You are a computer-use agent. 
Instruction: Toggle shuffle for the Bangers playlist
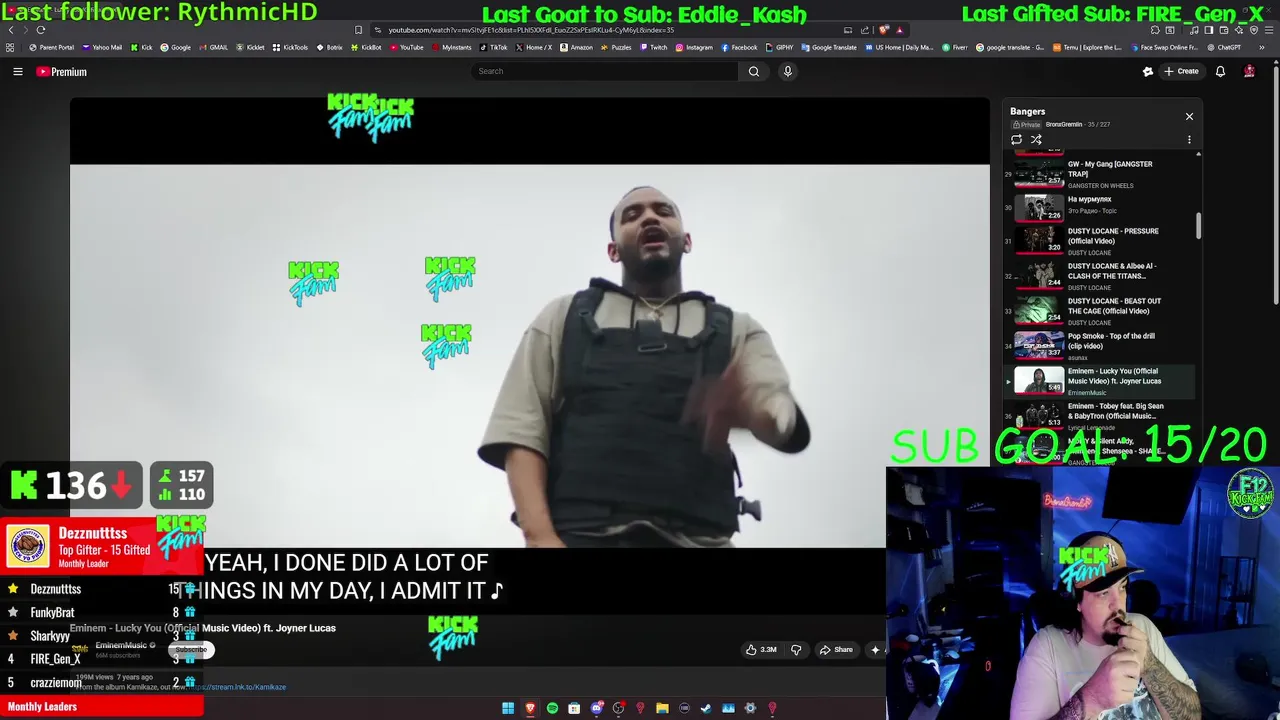pyautogui.click(x=1036, y=140)
